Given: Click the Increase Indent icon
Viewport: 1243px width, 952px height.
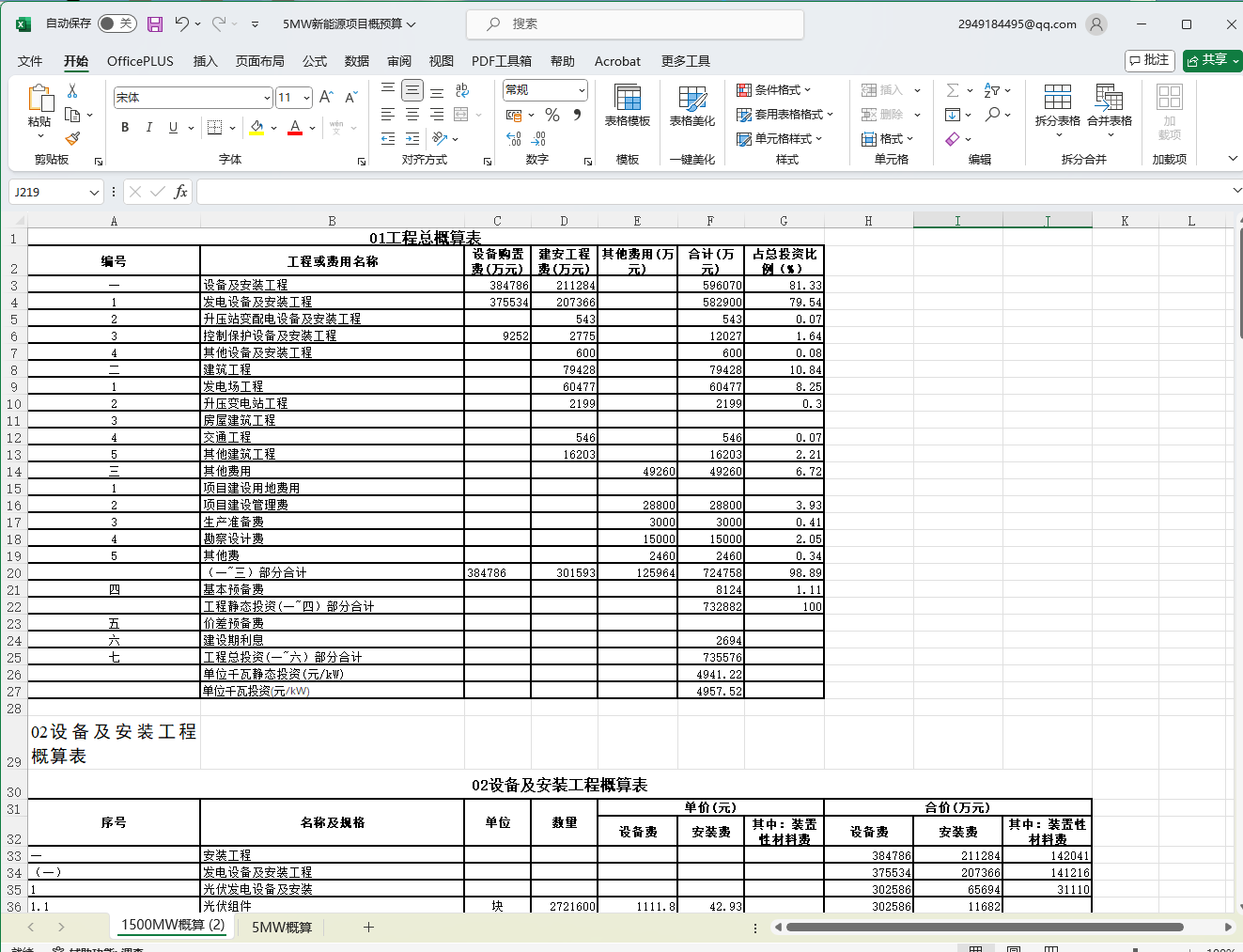Looking at the screenshot, I should point(412,138).
